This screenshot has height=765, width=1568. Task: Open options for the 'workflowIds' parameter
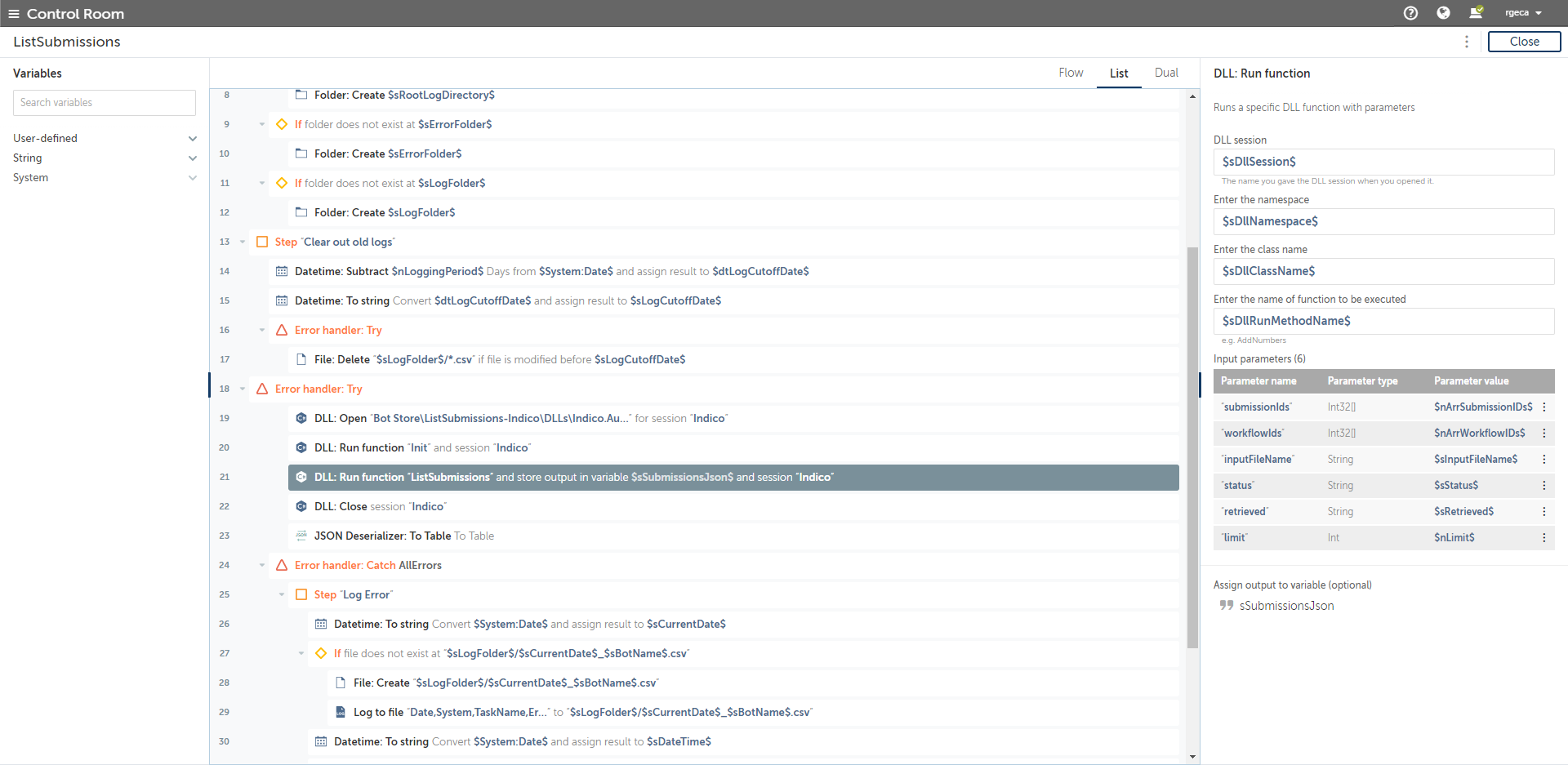pos(1544,433)
